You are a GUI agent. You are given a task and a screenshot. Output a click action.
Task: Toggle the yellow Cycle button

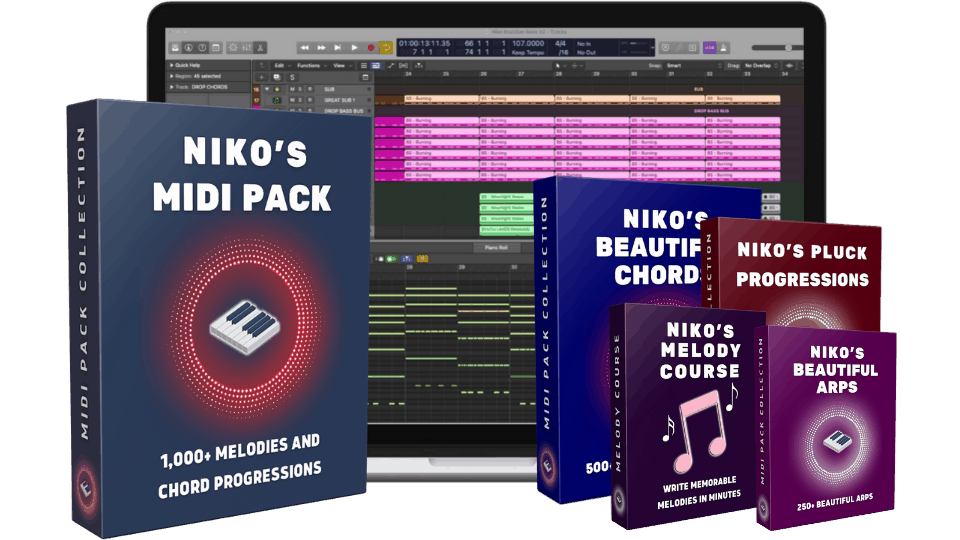[x=386, y=47]
